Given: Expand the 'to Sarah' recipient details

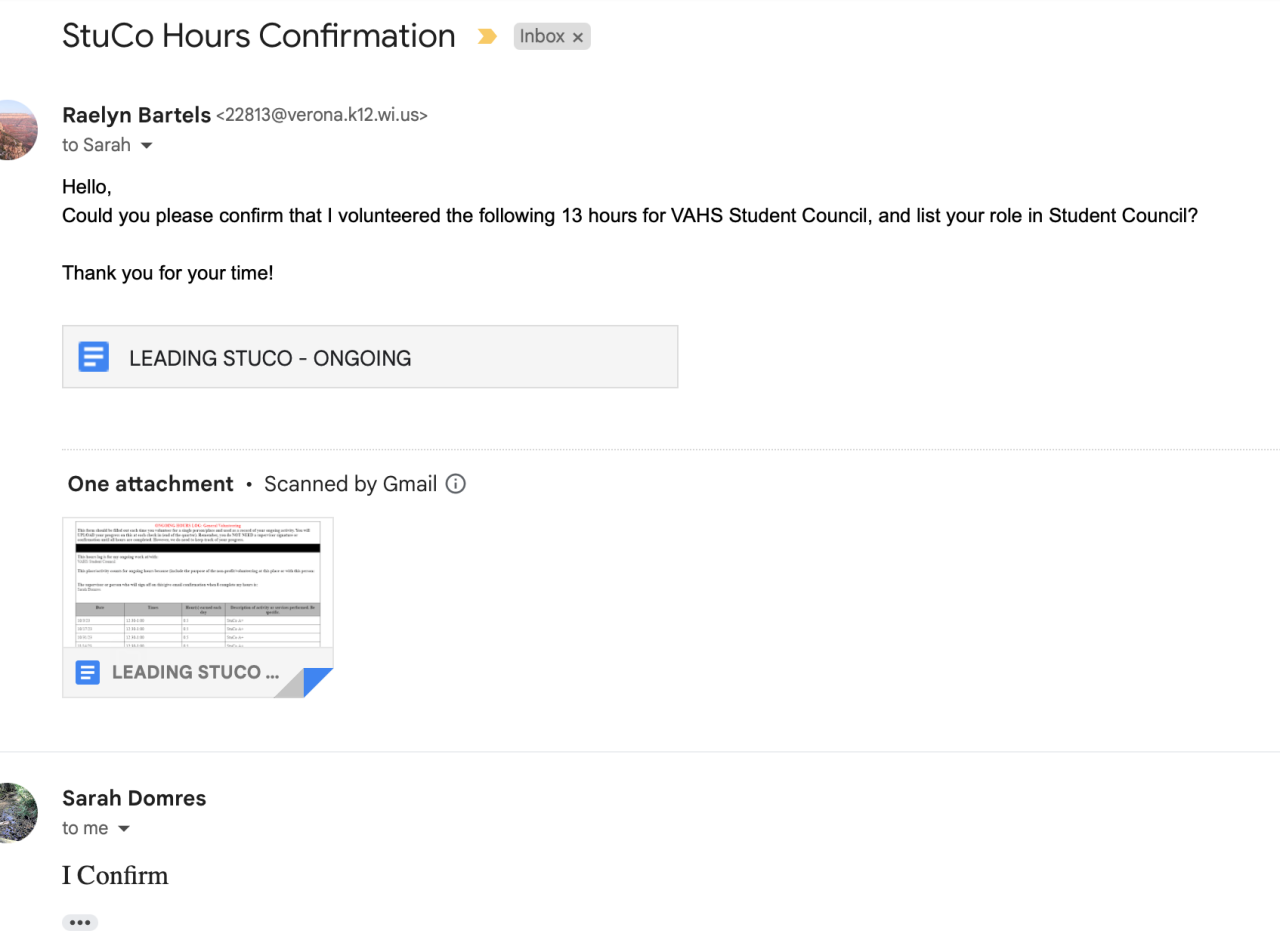Looking at the screenshot, I should coord(147,146).
